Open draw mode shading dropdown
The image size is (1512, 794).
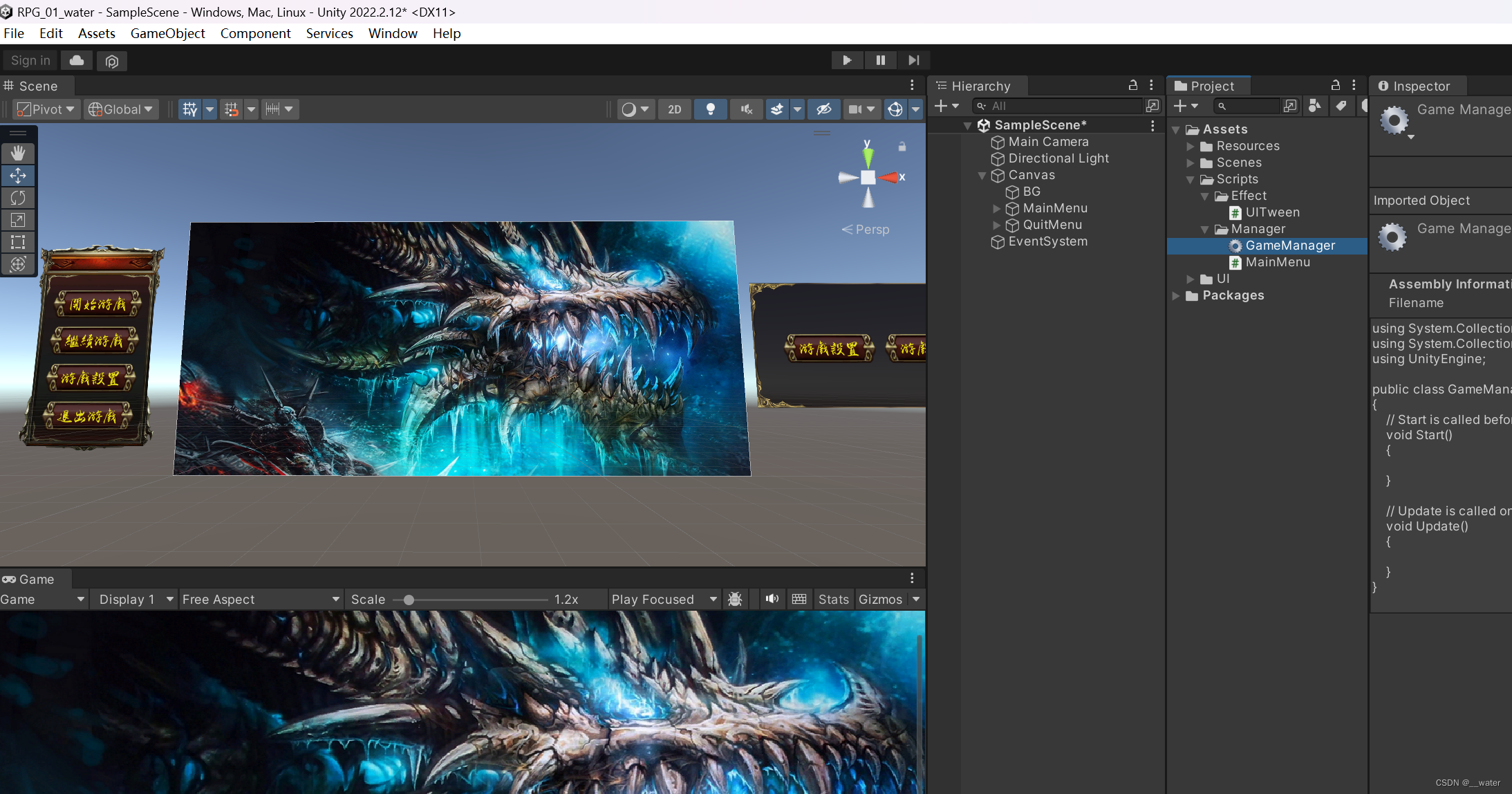635,109
